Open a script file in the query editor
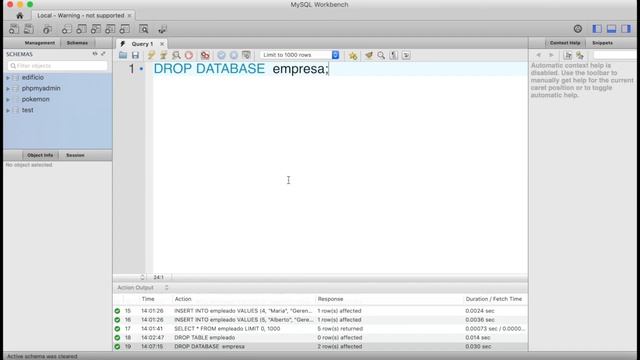 pyautogui.click(x=123, y=55)
